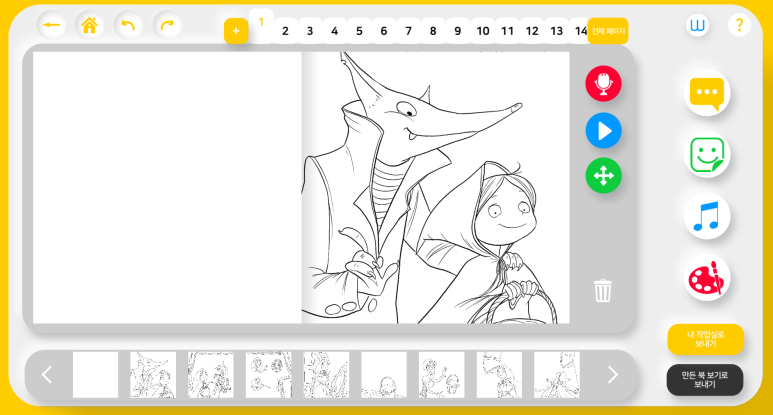Switch to page tab 2

[x=285, y=31]
